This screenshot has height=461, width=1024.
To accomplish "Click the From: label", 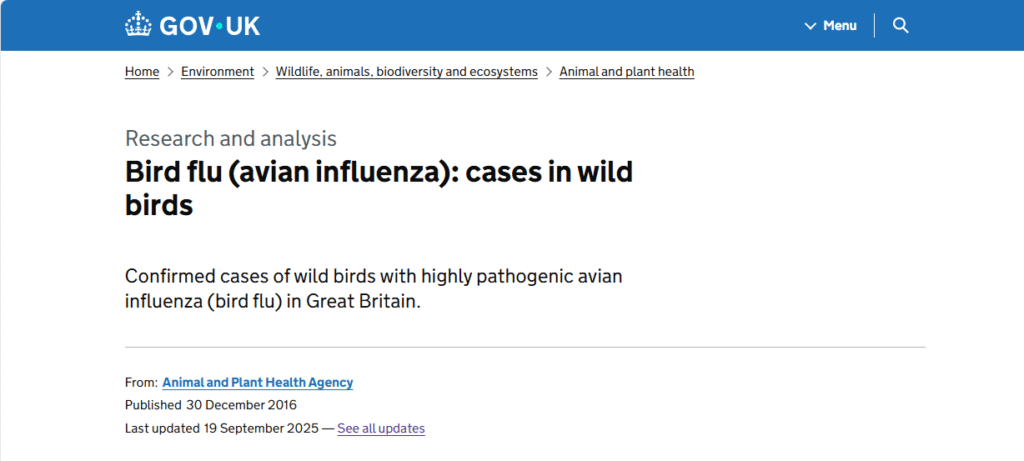I will pos(141,382).
